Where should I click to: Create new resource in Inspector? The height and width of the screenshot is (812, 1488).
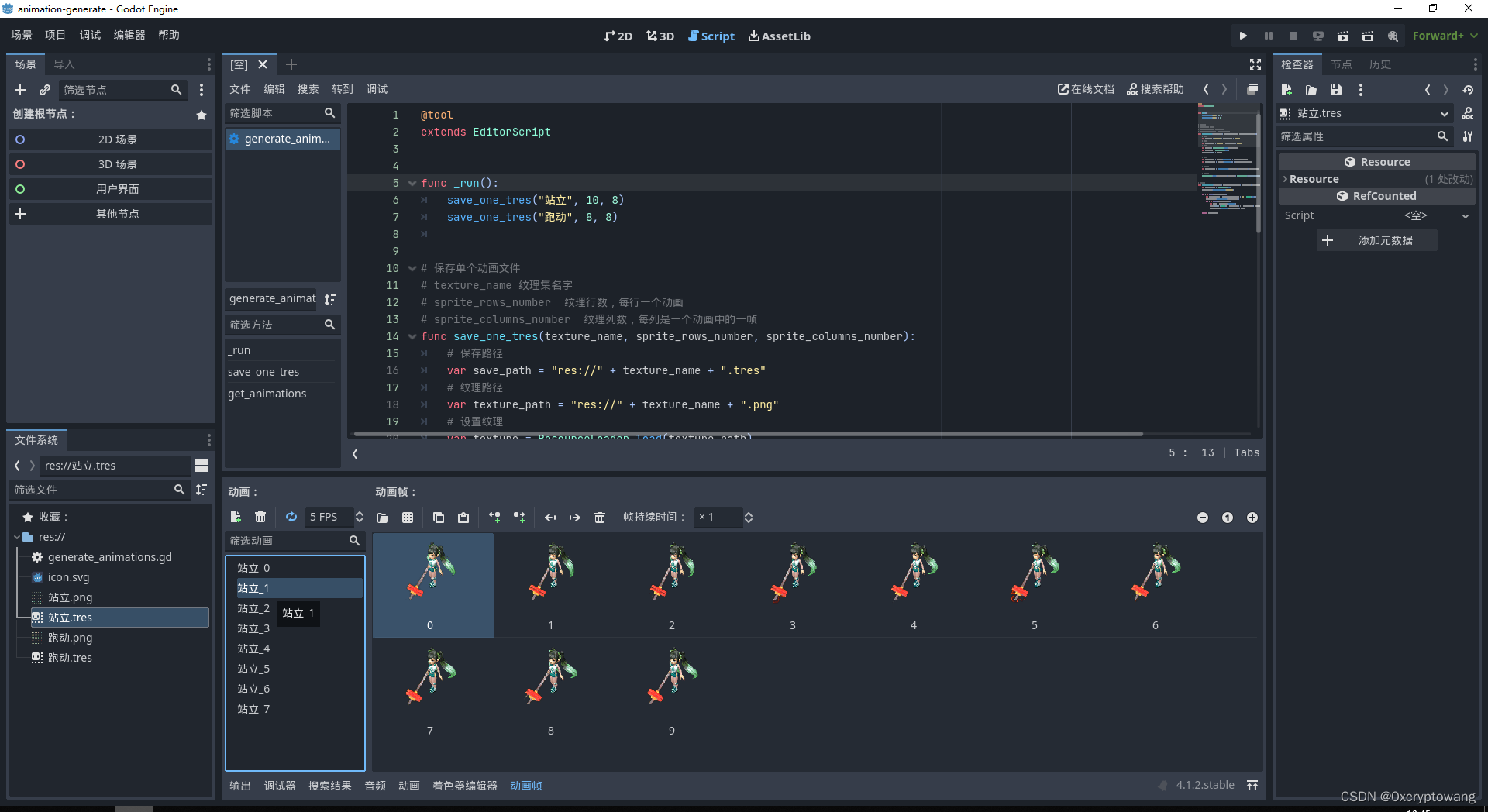pos(1286,90)
